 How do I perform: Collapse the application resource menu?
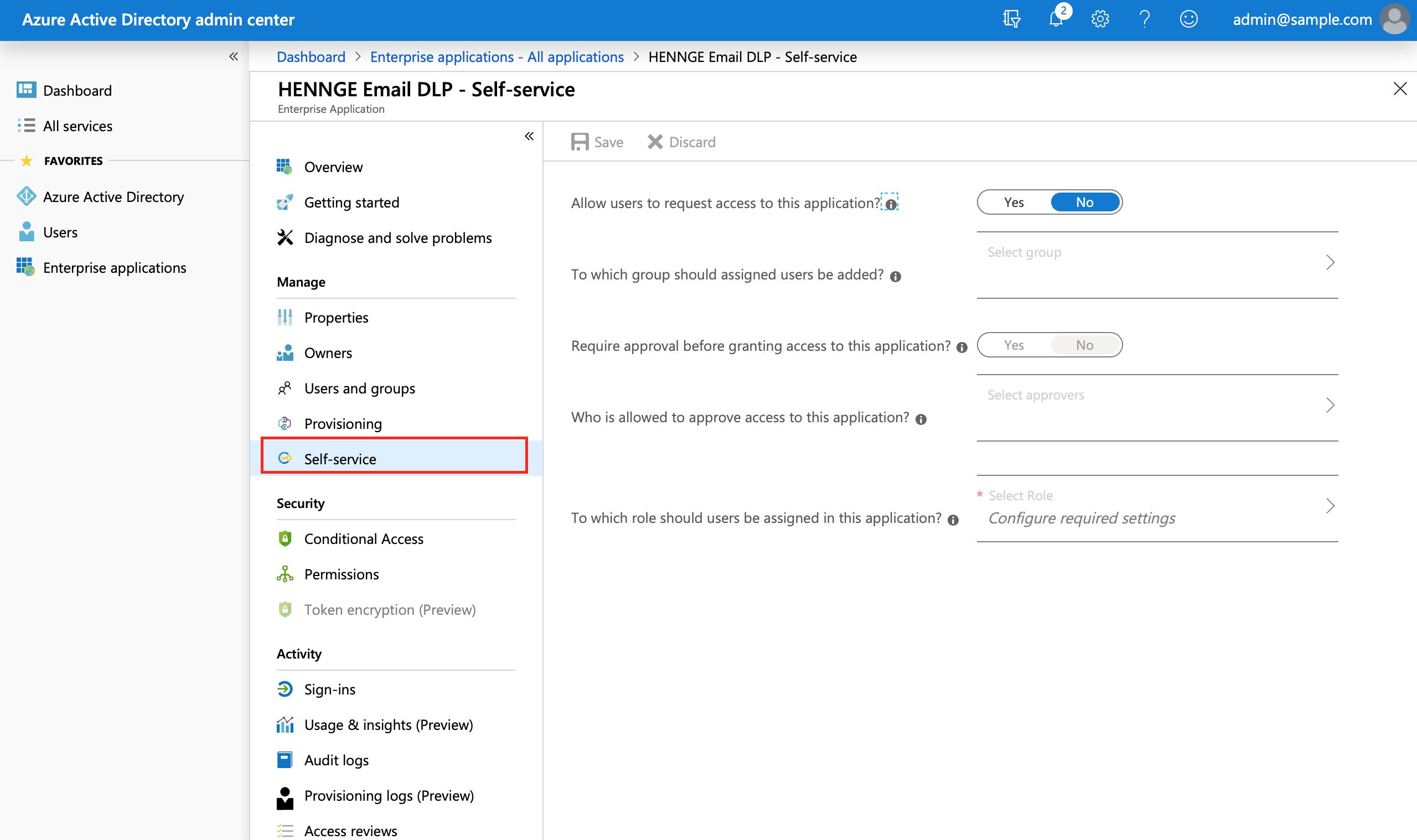pyautogui.click(x=529, y=136)
